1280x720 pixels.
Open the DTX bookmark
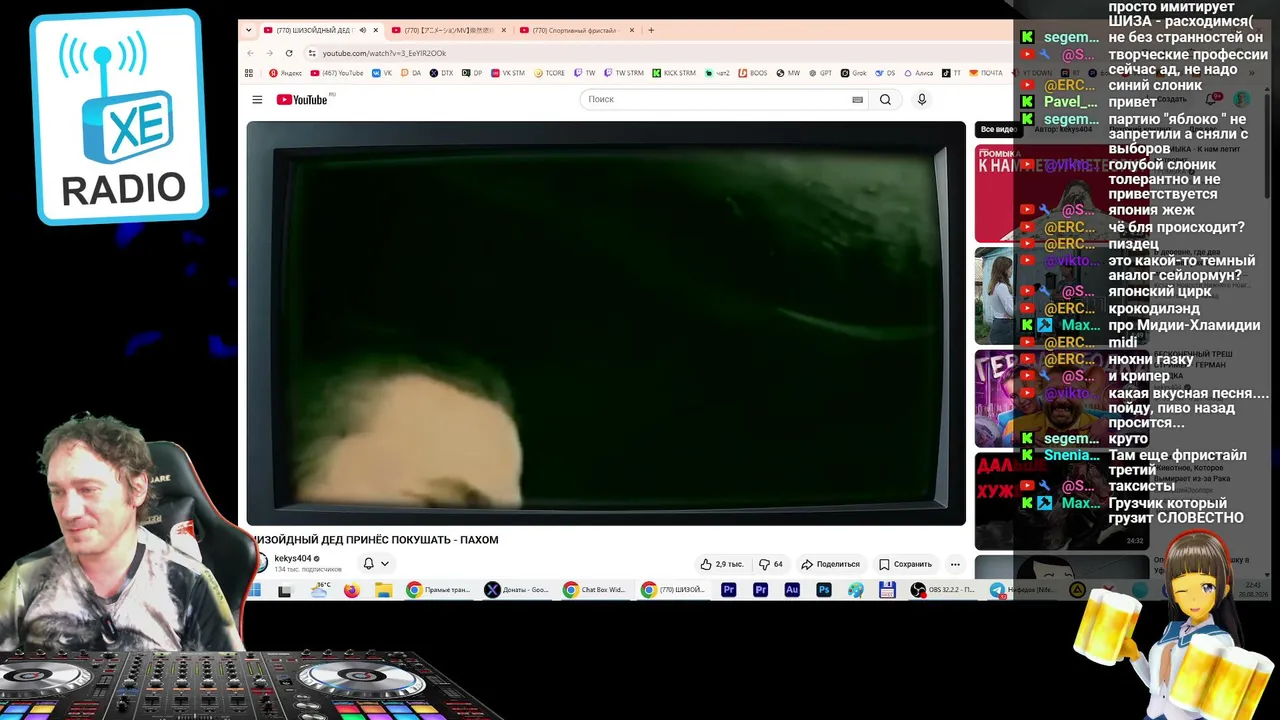[441, 73]
